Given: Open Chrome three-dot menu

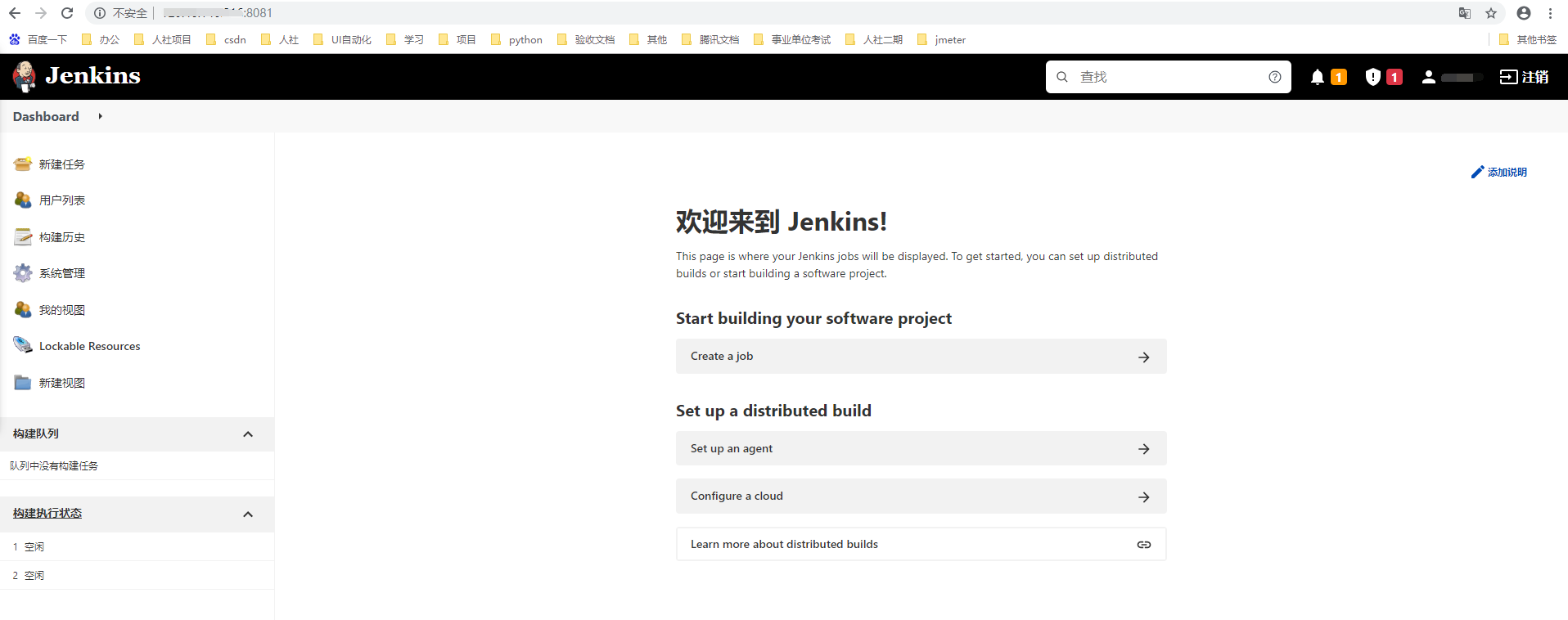Looking at the screenshot, I should click(1550, 13).
